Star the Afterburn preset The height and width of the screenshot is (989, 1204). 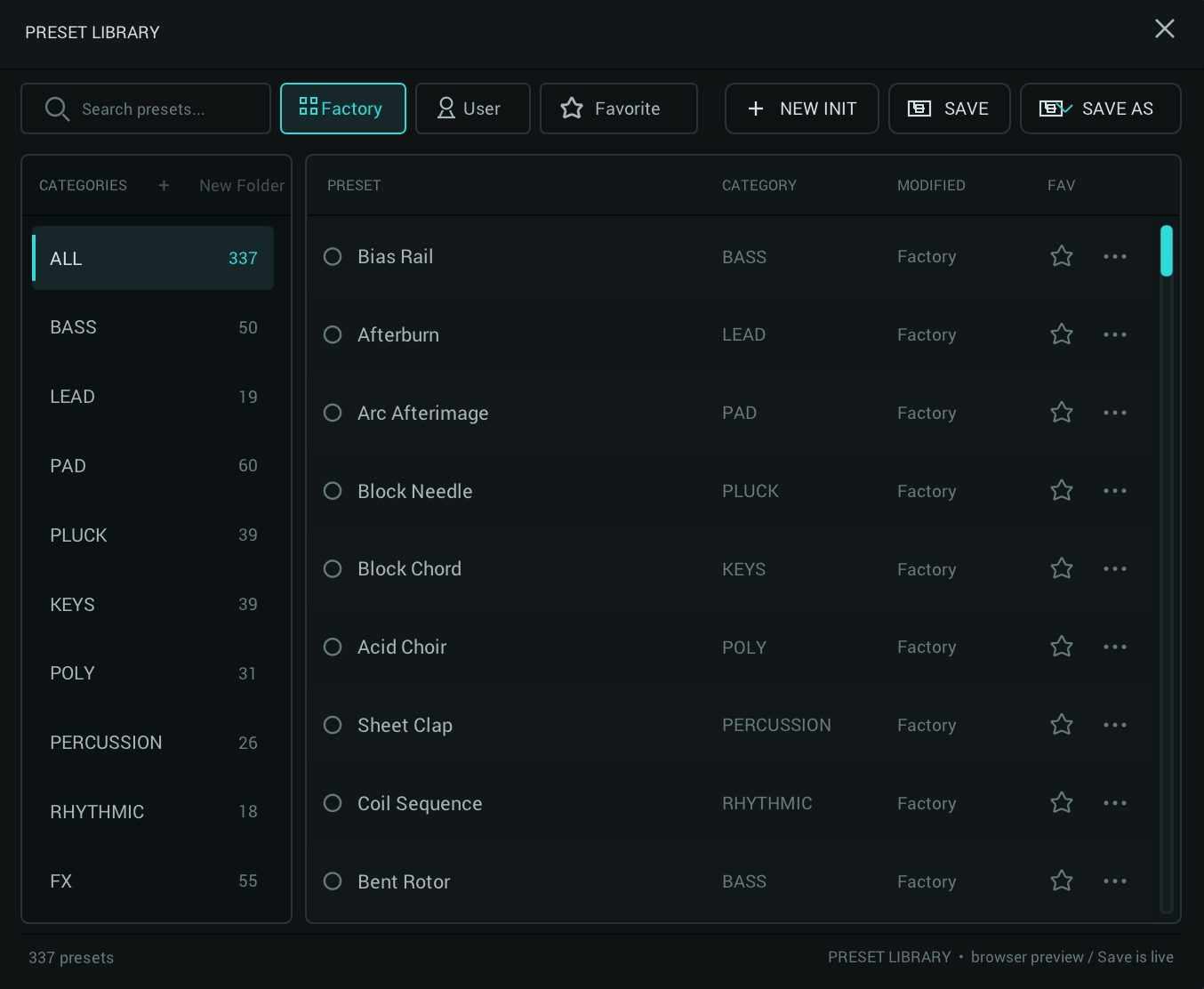click(1062, 334)
